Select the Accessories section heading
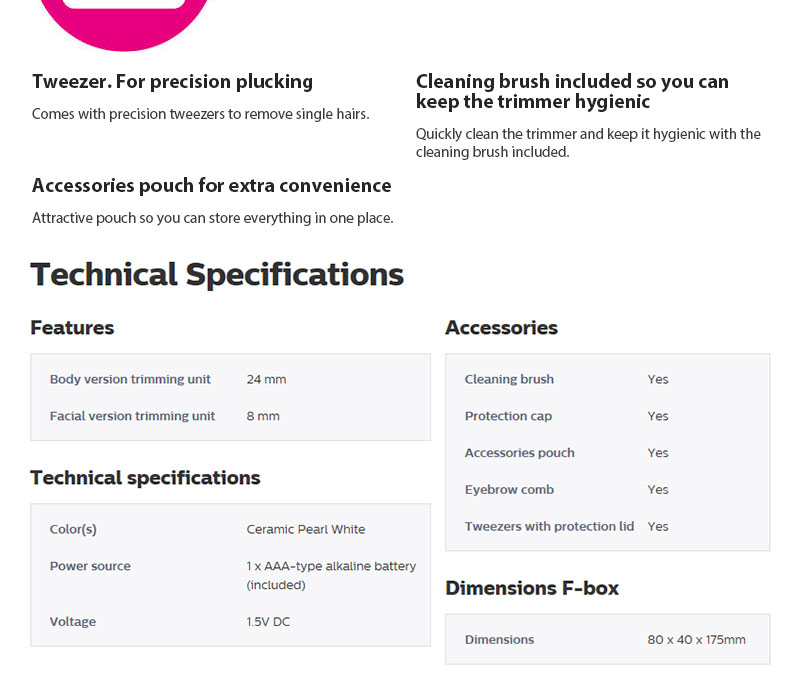This screenshot has width=800, height=684. tap(501, 328)
